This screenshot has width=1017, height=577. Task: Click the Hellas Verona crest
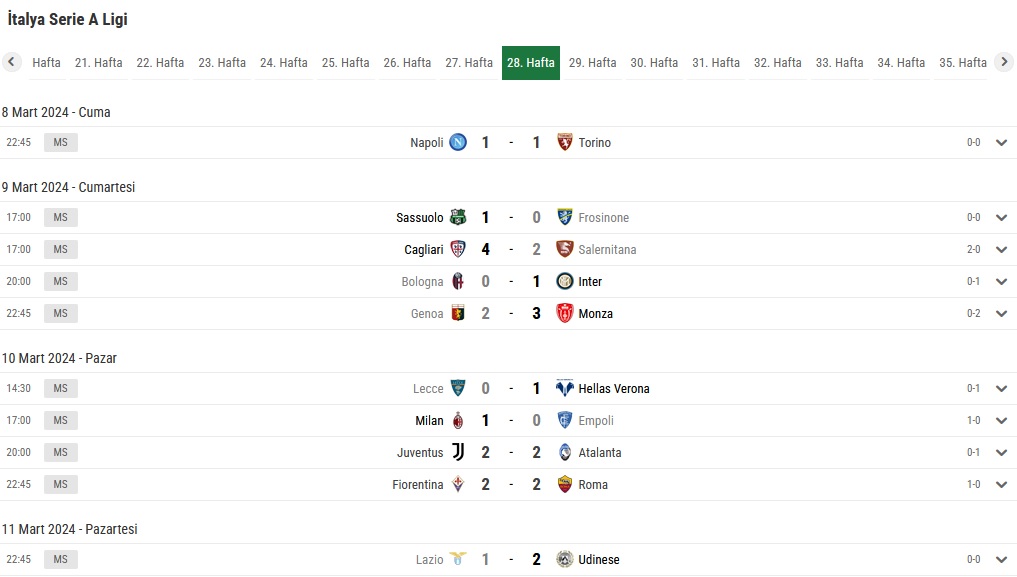(x=565, y=389)
